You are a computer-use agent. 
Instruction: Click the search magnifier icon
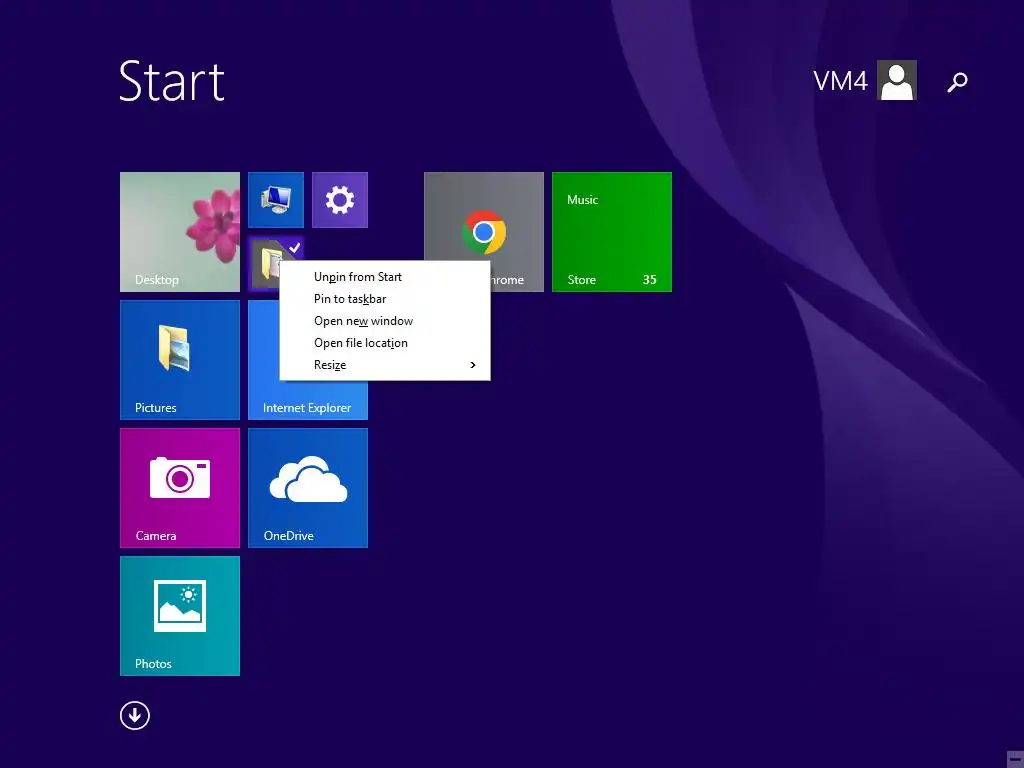pyautogui.click(x=957, y=82)
